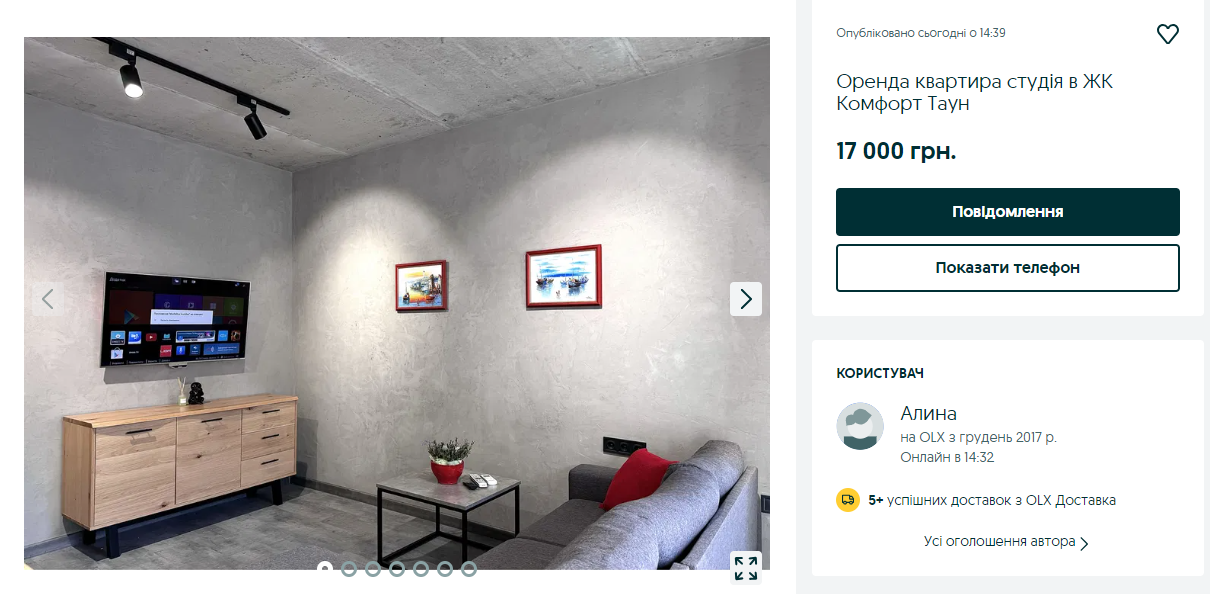Click the main apartment photo
This screenshot has height=594, width=1210.
coord(397,303)
